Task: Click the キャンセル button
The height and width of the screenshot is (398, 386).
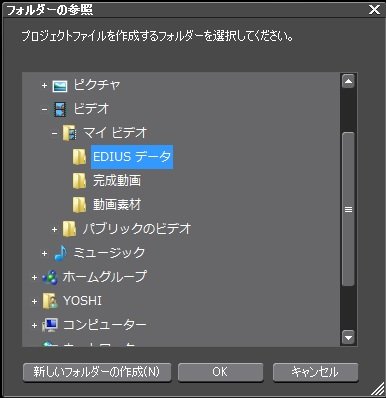Action: [315, 372]
